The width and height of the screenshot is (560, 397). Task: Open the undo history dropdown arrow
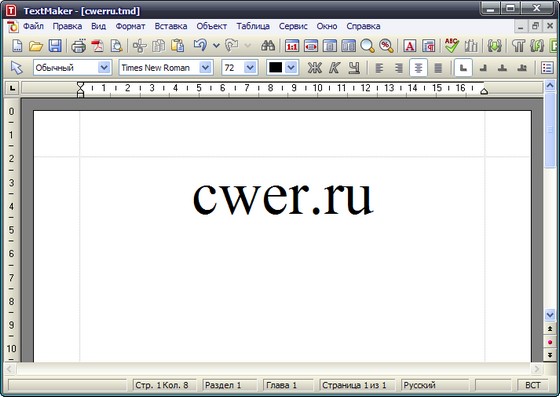[x=216, y=46]
